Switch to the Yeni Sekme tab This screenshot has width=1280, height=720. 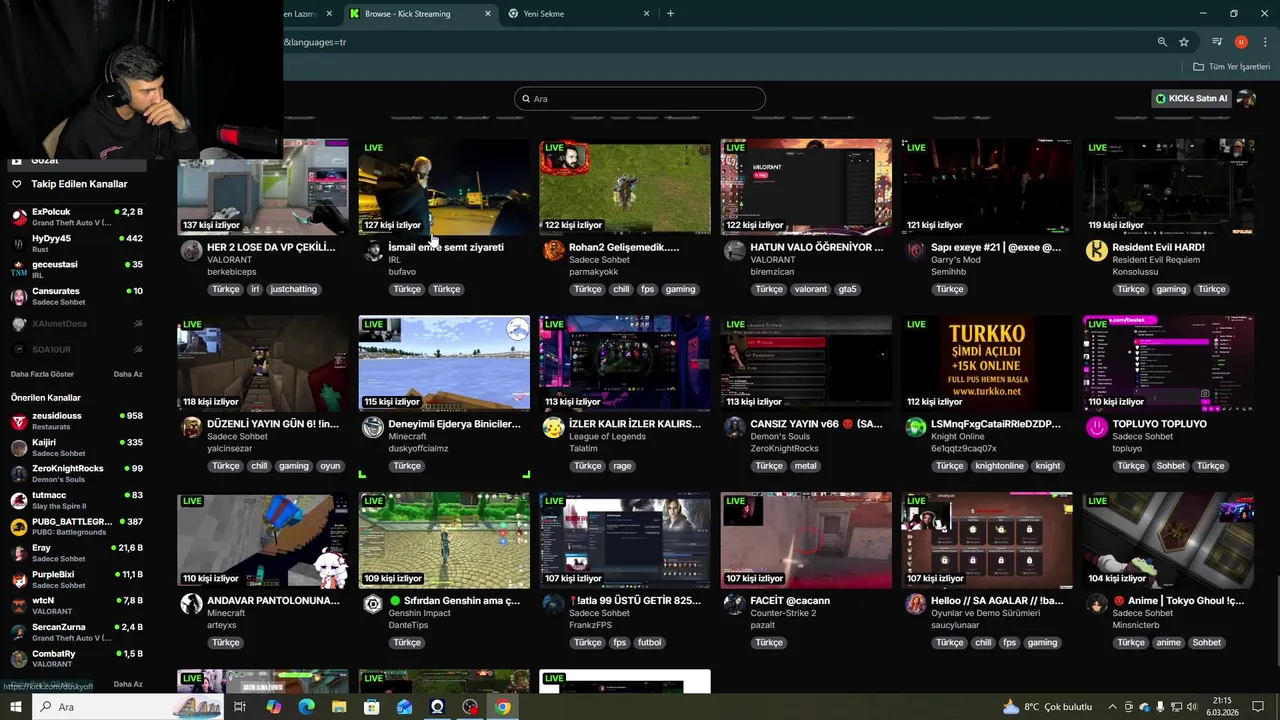[578, 14]
